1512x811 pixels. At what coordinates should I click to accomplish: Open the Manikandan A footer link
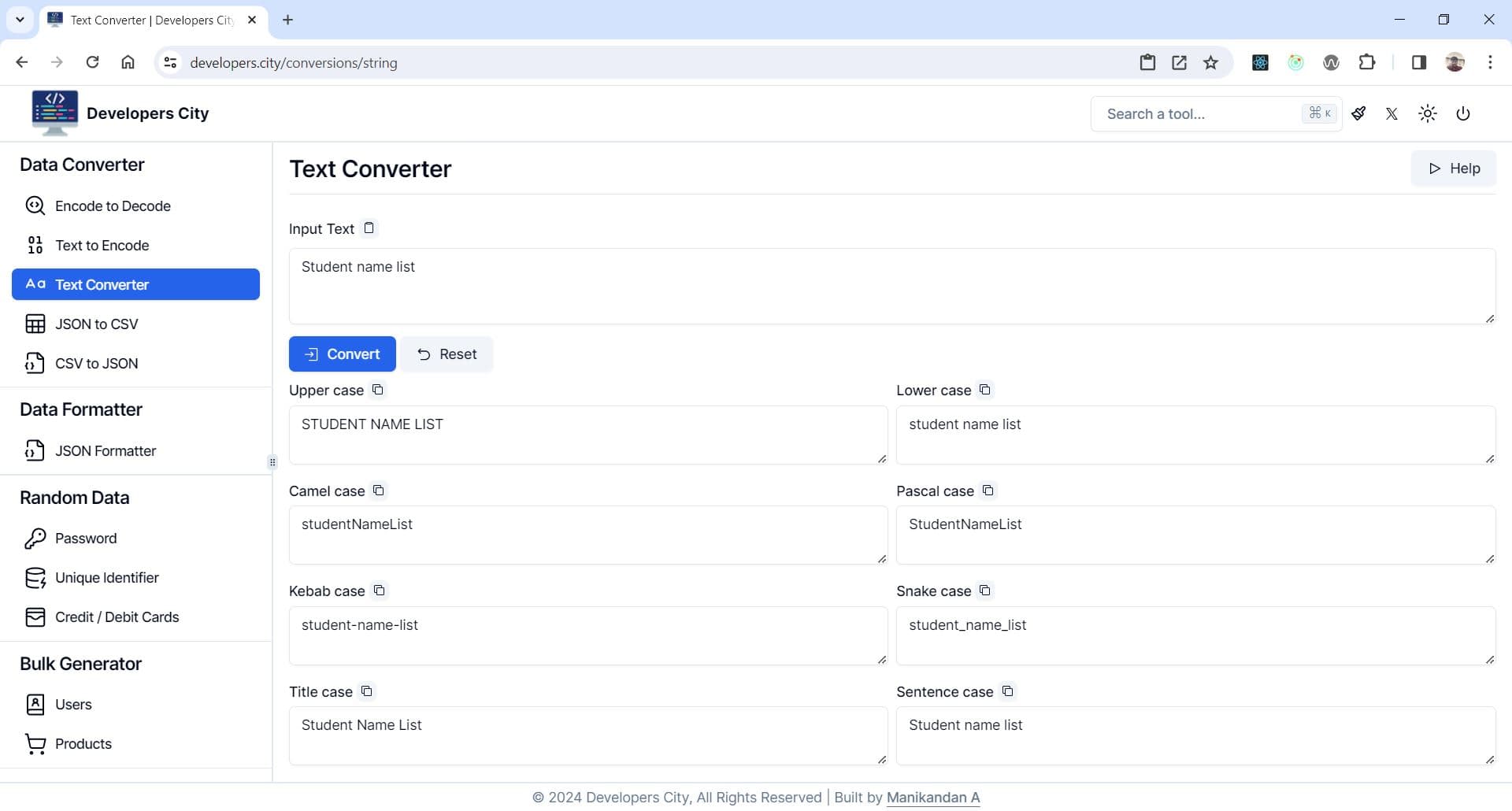[932, 797]
